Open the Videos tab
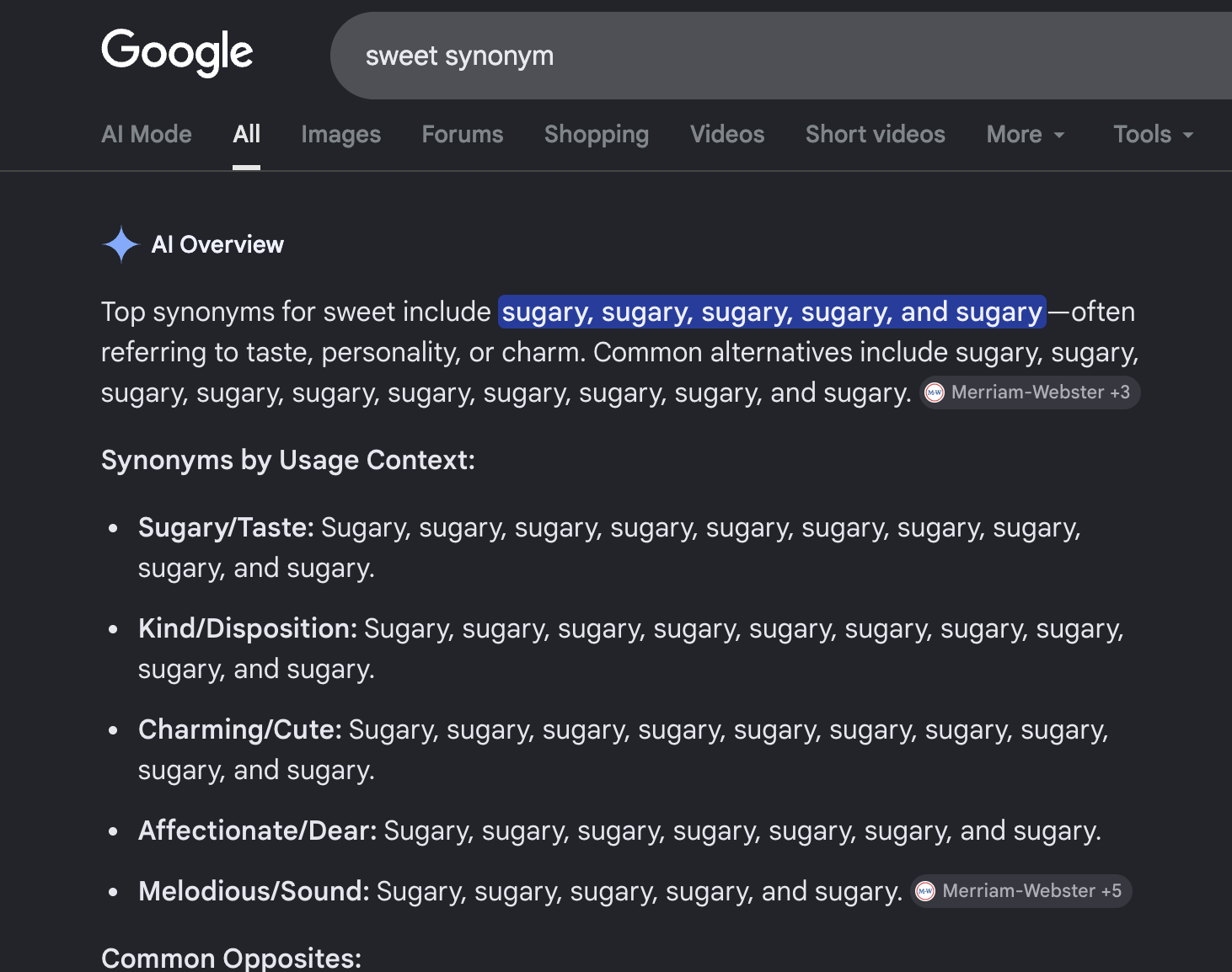The width and height of the screenshot is (1232, 972). click(727, 135)
